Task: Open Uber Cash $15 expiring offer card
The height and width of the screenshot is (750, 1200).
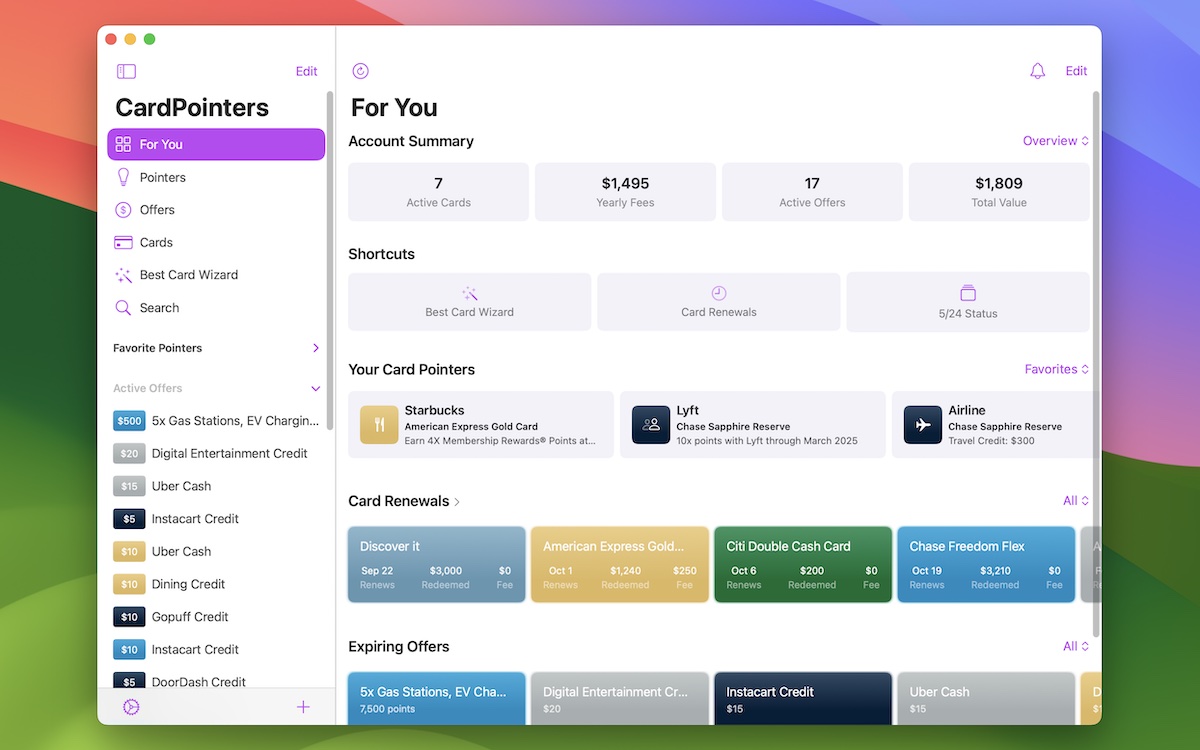Action: coord(986,698)
